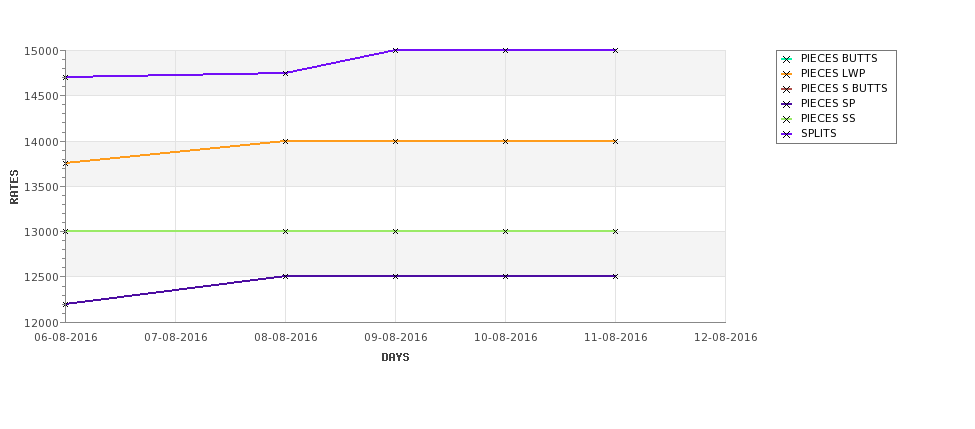Click the SPLITS legend marker
Screen dimensions: 975x429
(787, 134)
